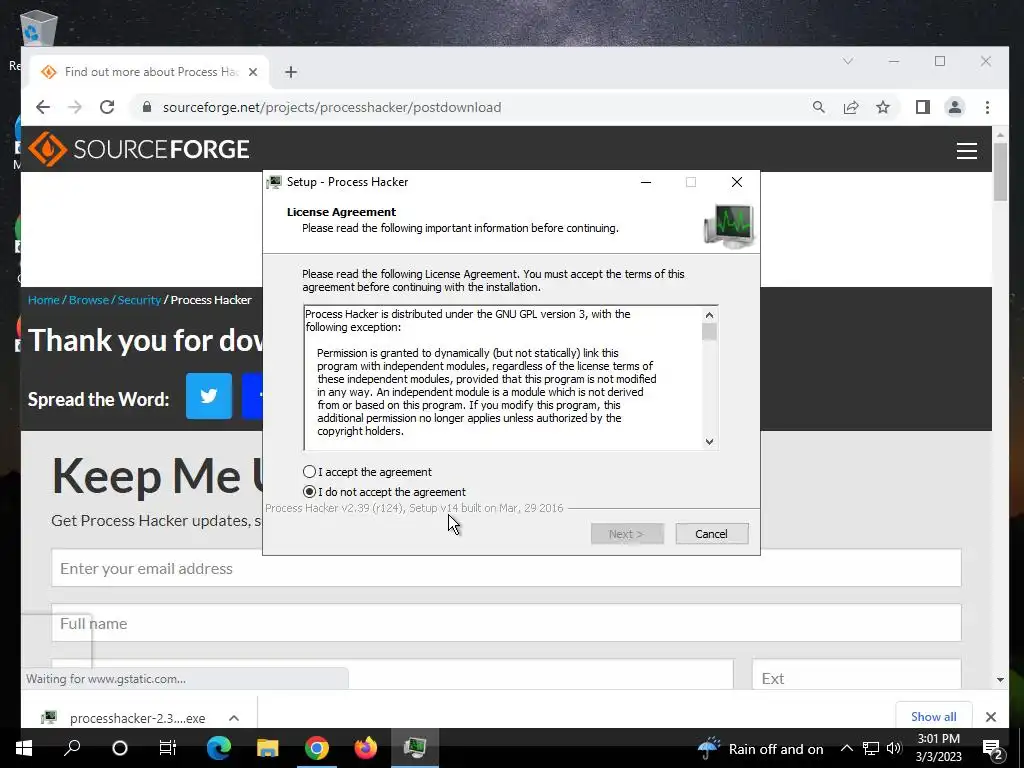
Task: Open Chrome profile avatar
Action: (955, 107)
